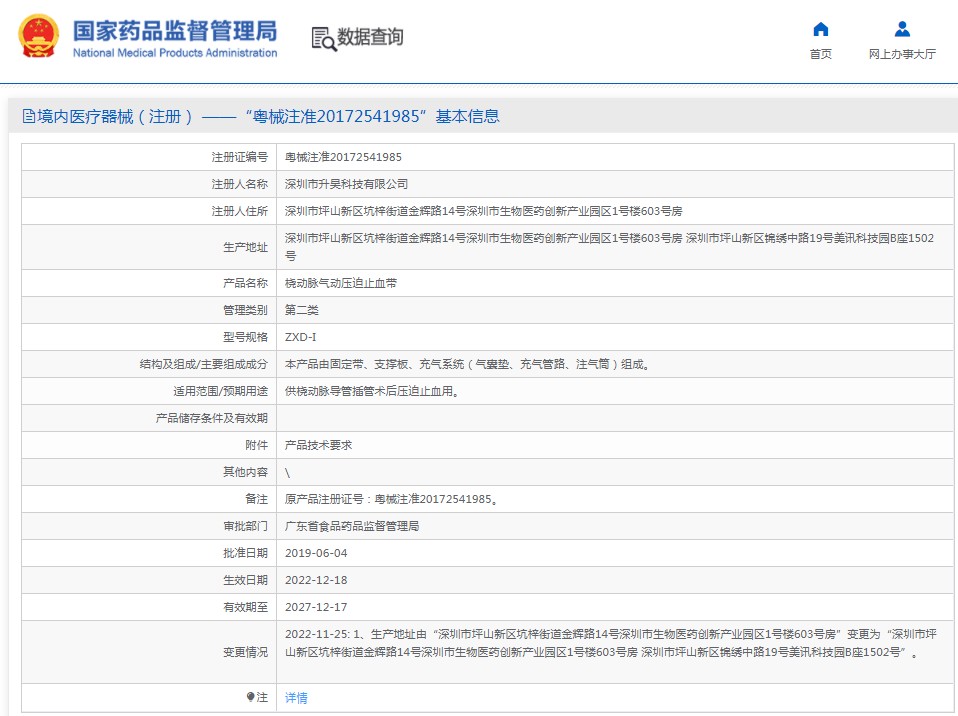Click the model value ZXD-I
The height and width of the screenshot is (716, 958).
click(x=300, y=337)
